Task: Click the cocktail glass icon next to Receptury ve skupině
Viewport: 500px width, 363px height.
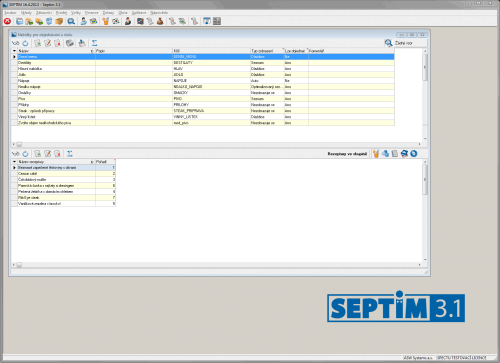Action: pos(376,154)
